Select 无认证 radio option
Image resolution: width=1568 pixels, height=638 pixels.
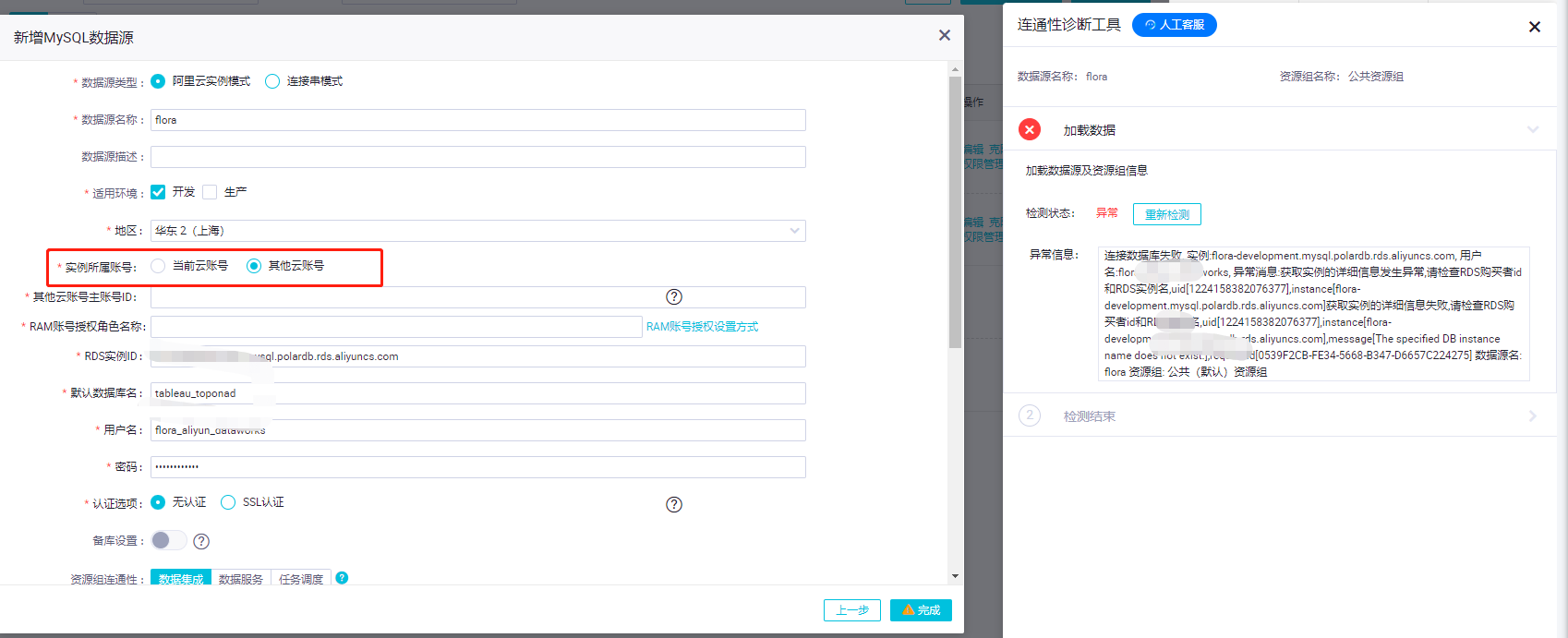pos(158,502)
